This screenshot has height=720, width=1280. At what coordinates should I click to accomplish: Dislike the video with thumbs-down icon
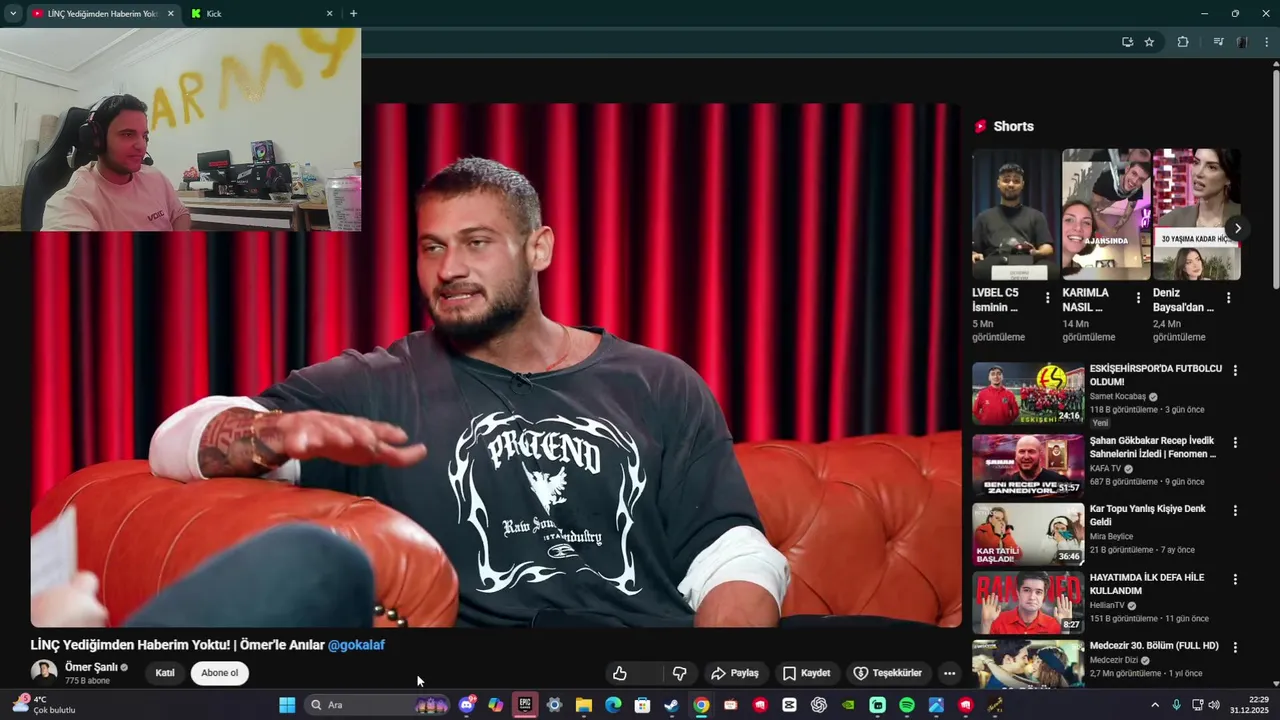tap(679, 673)
